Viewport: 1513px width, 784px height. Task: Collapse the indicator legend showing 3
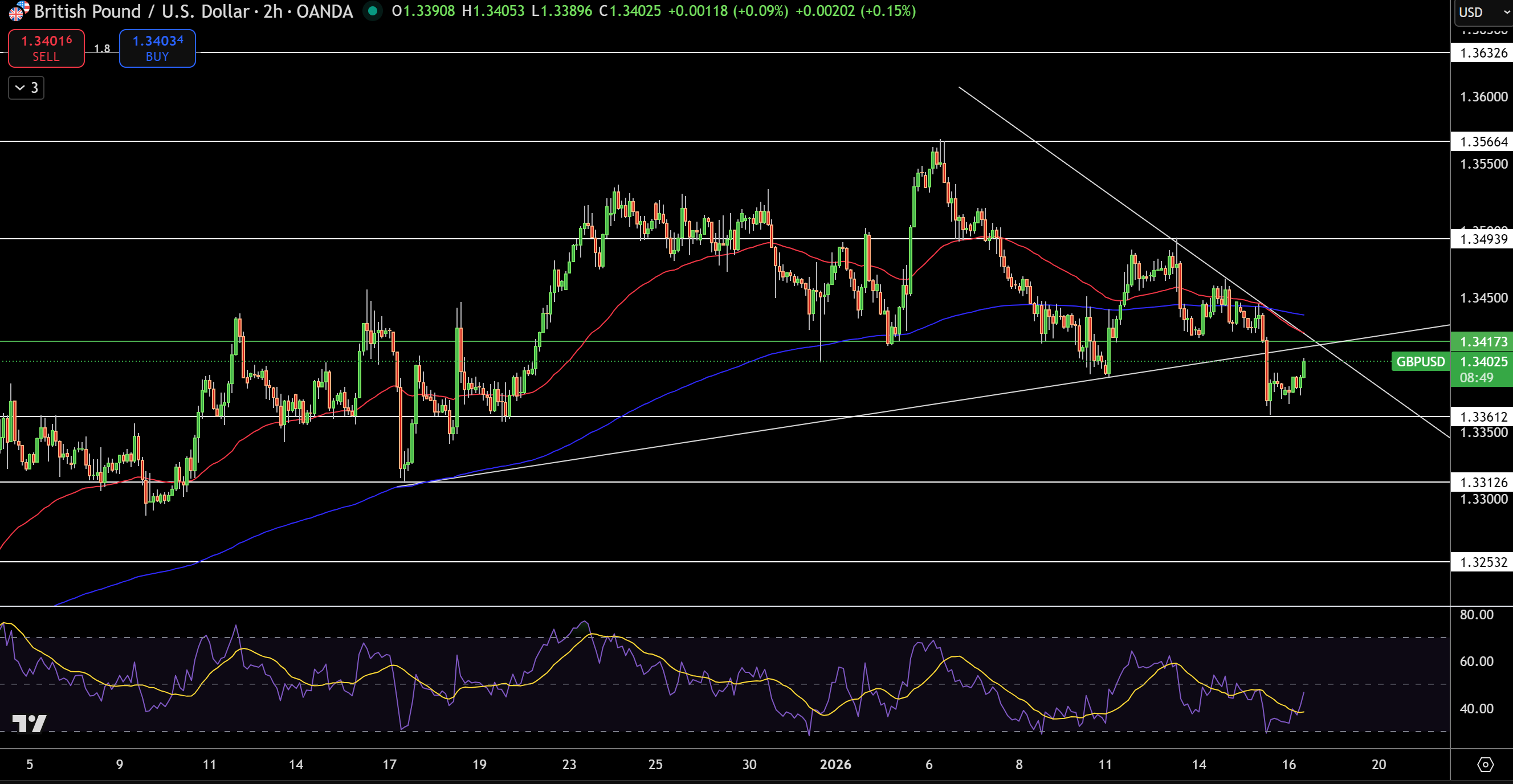click(x=26, y=88)
